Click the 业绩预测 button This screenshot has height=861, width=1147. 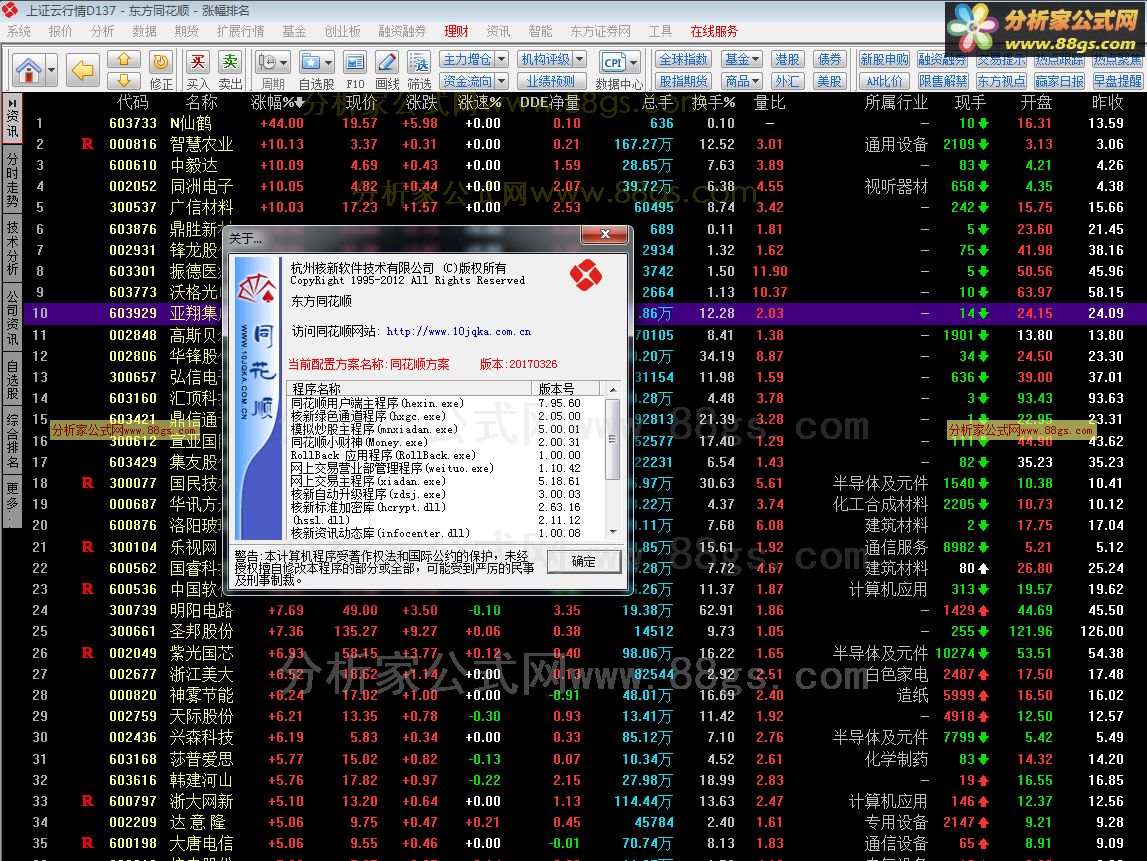[x=551, y=81]
